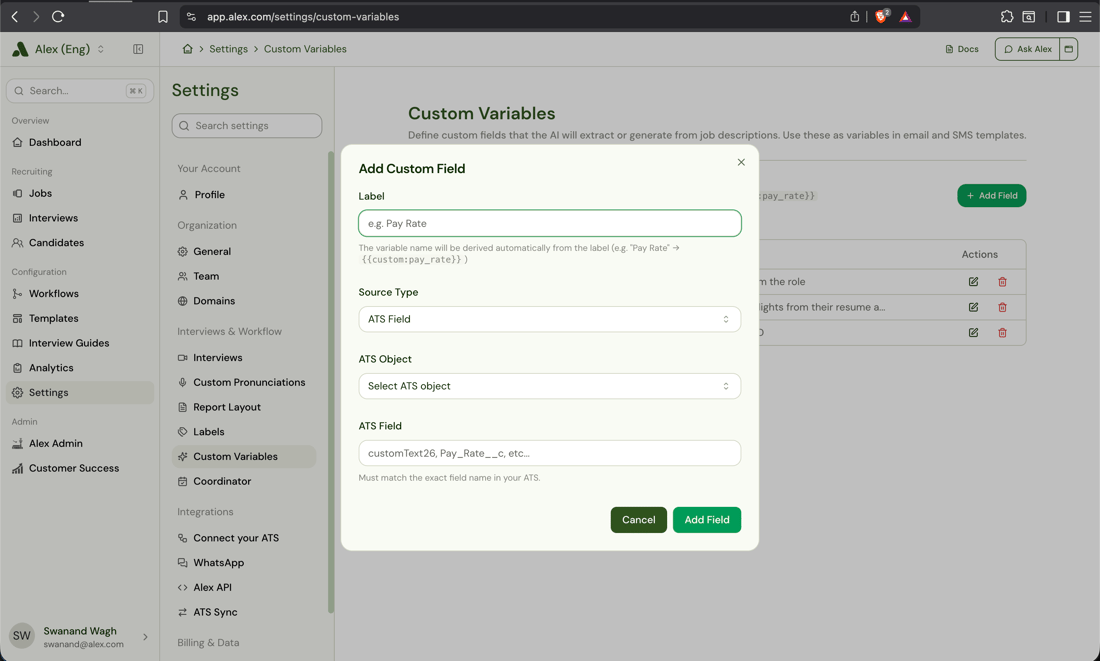
Task: Delete the 'the role' variable row
Action: click(1002, 281)
